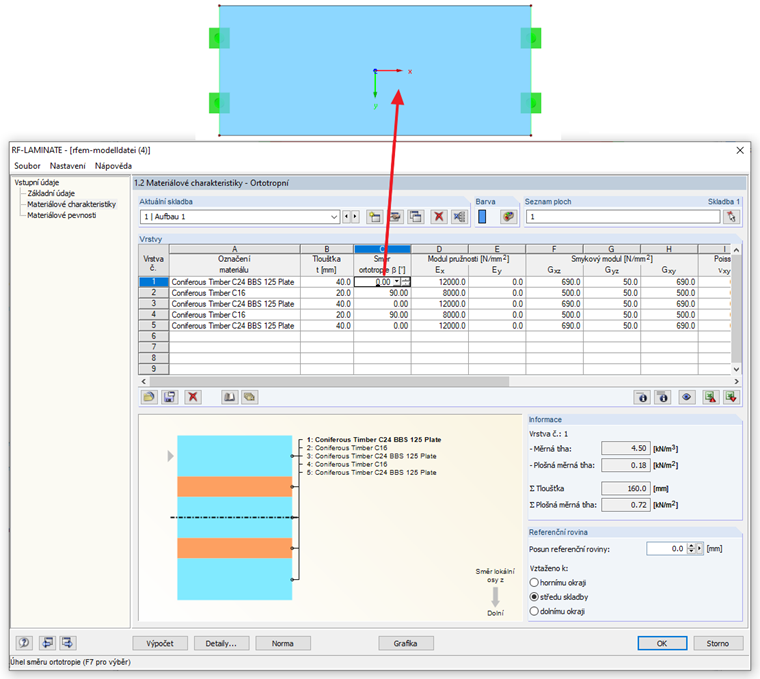Click the spinner of the β cell row 1

[x=406, y=282]
